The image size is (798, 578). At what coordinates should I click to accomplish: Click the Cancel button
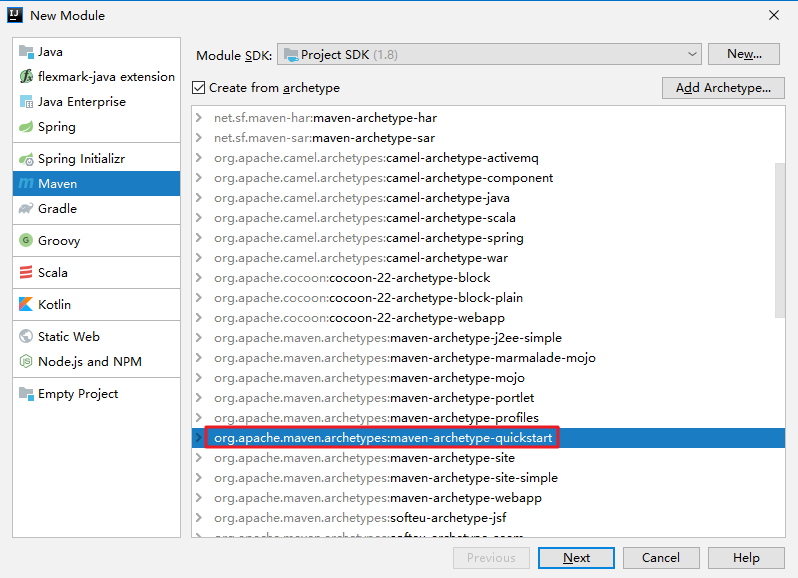tap(661, 558)
